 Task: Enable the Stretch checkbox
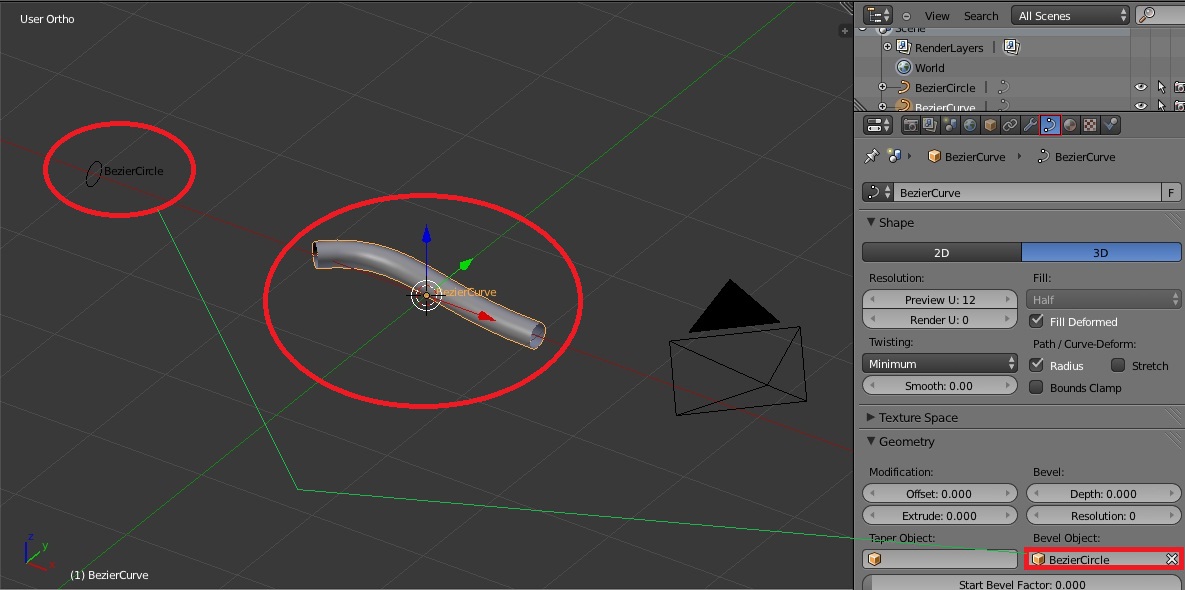(x=1118, y=365)
